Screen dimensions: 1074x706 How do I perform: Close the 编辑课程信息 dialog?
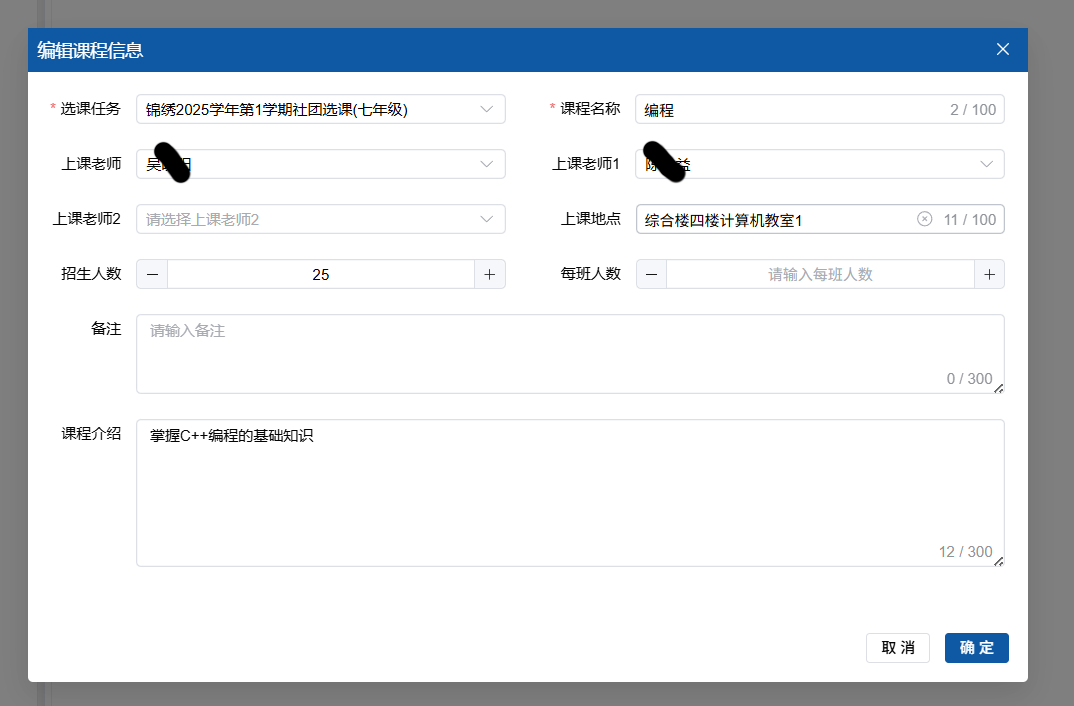click(1003, 49)
